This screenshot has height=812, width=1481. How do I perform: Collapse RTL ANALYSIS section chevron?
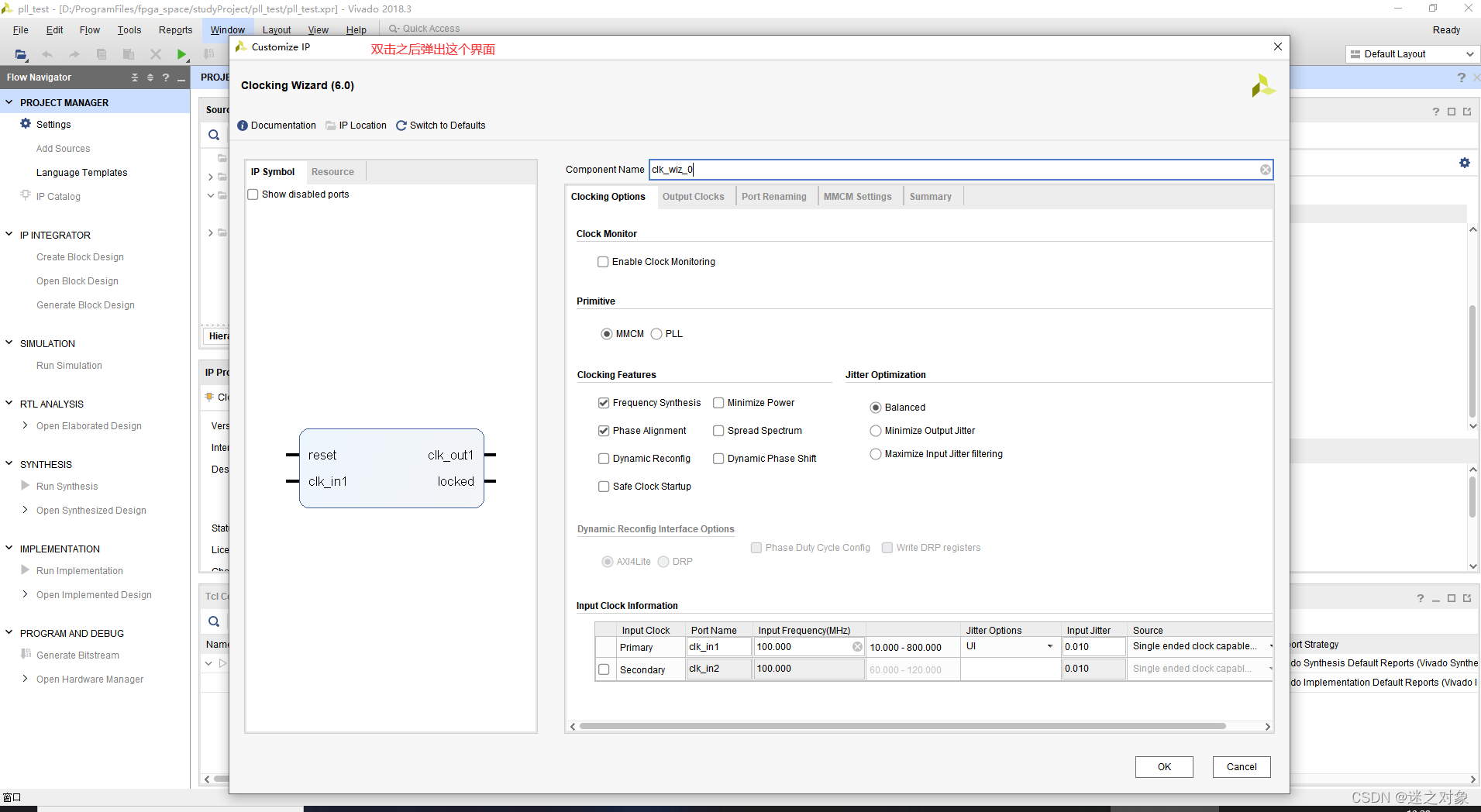[9, 403]
